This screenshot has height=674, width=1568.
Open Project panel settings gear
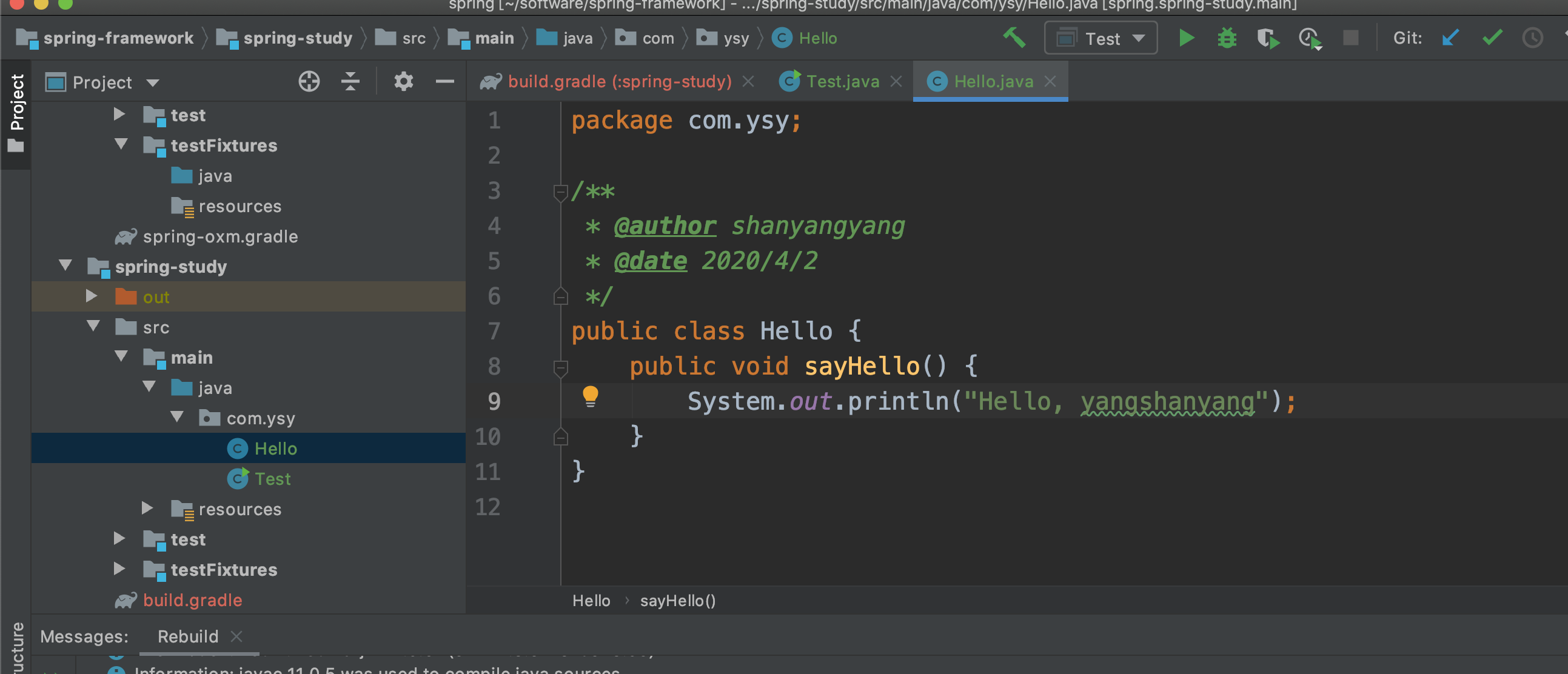(x=403, y=81)
